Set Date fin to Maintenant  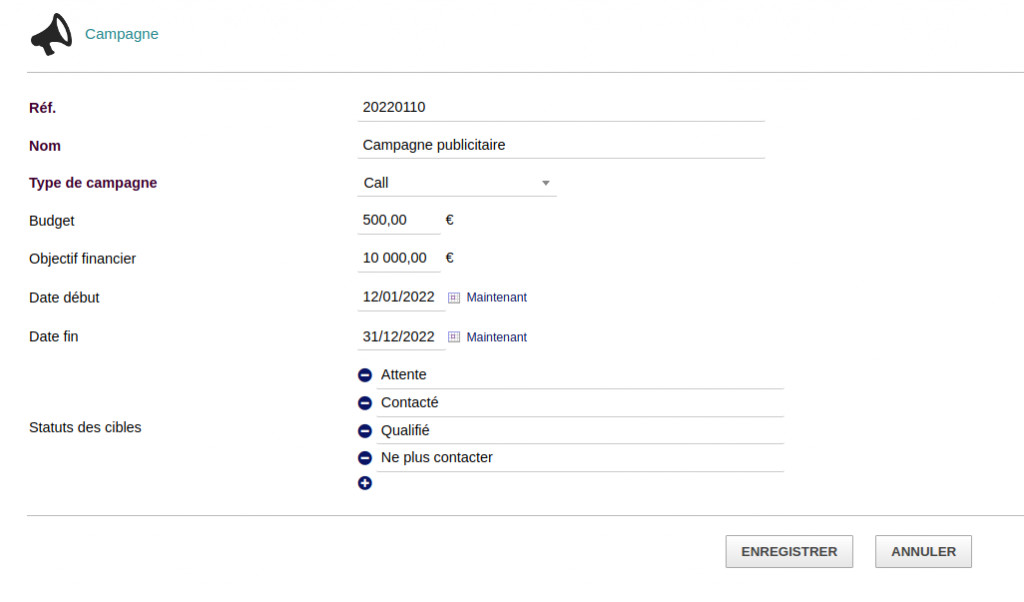coord(496,337)
